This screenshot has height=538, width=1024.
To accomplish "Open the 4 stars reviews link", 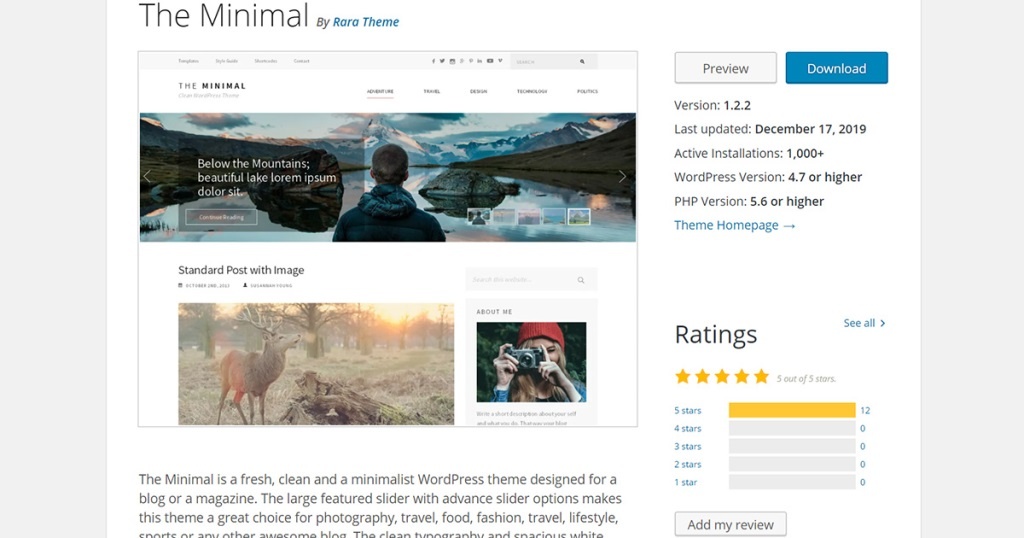I will [687, 428].
